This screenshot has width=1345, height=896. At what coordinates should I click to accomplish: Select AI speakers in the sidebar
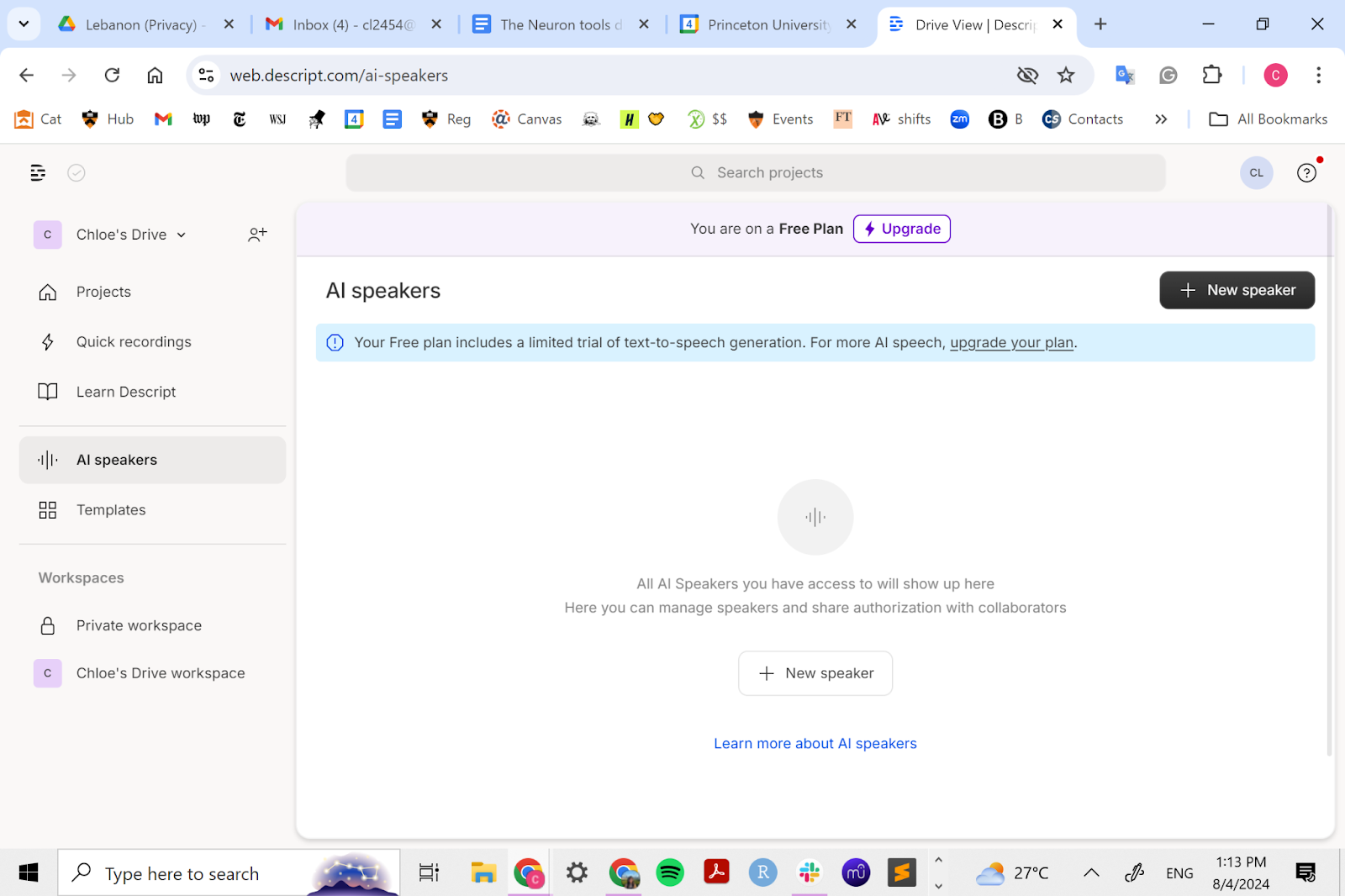pyautogui.click(x=152, y=460)
